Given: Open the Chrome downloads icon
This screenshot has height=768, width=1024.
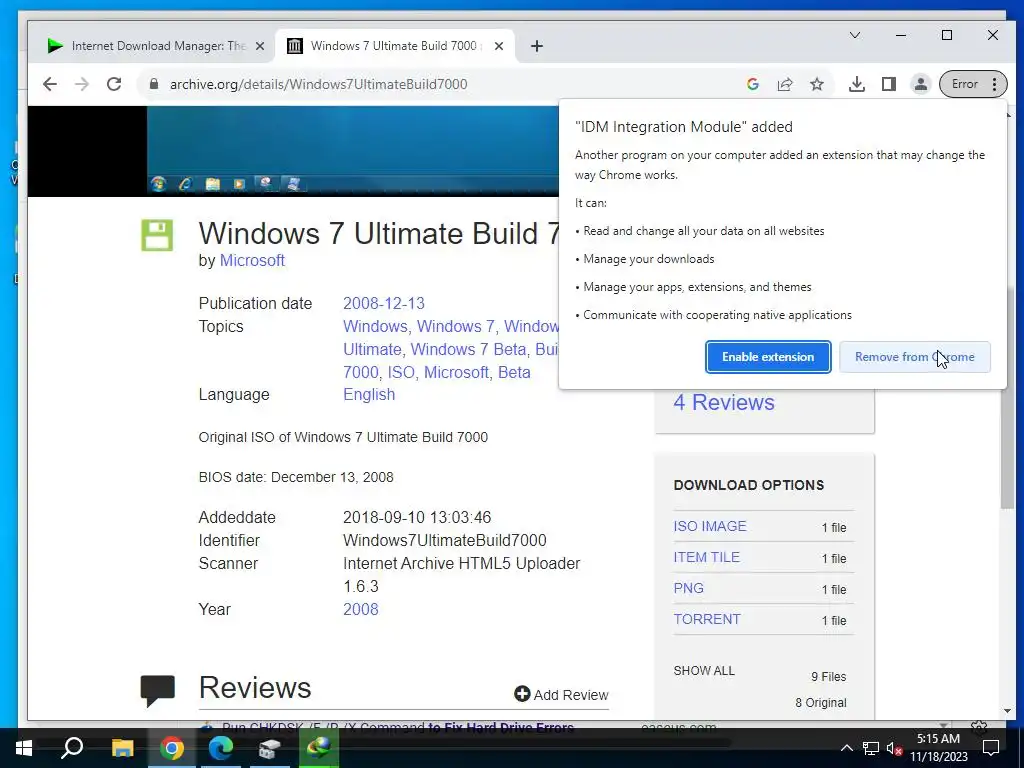Looking at the screenshot, I should click(857, 84).
